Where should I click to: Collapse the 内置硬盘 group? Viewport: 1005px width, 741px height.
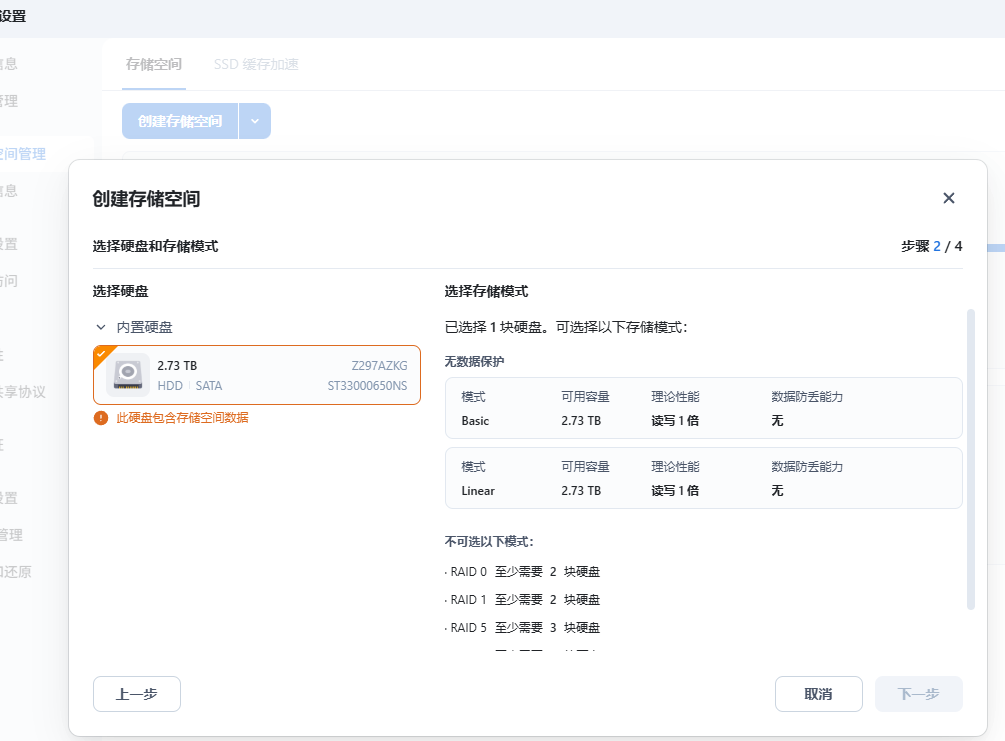(101, 327)
